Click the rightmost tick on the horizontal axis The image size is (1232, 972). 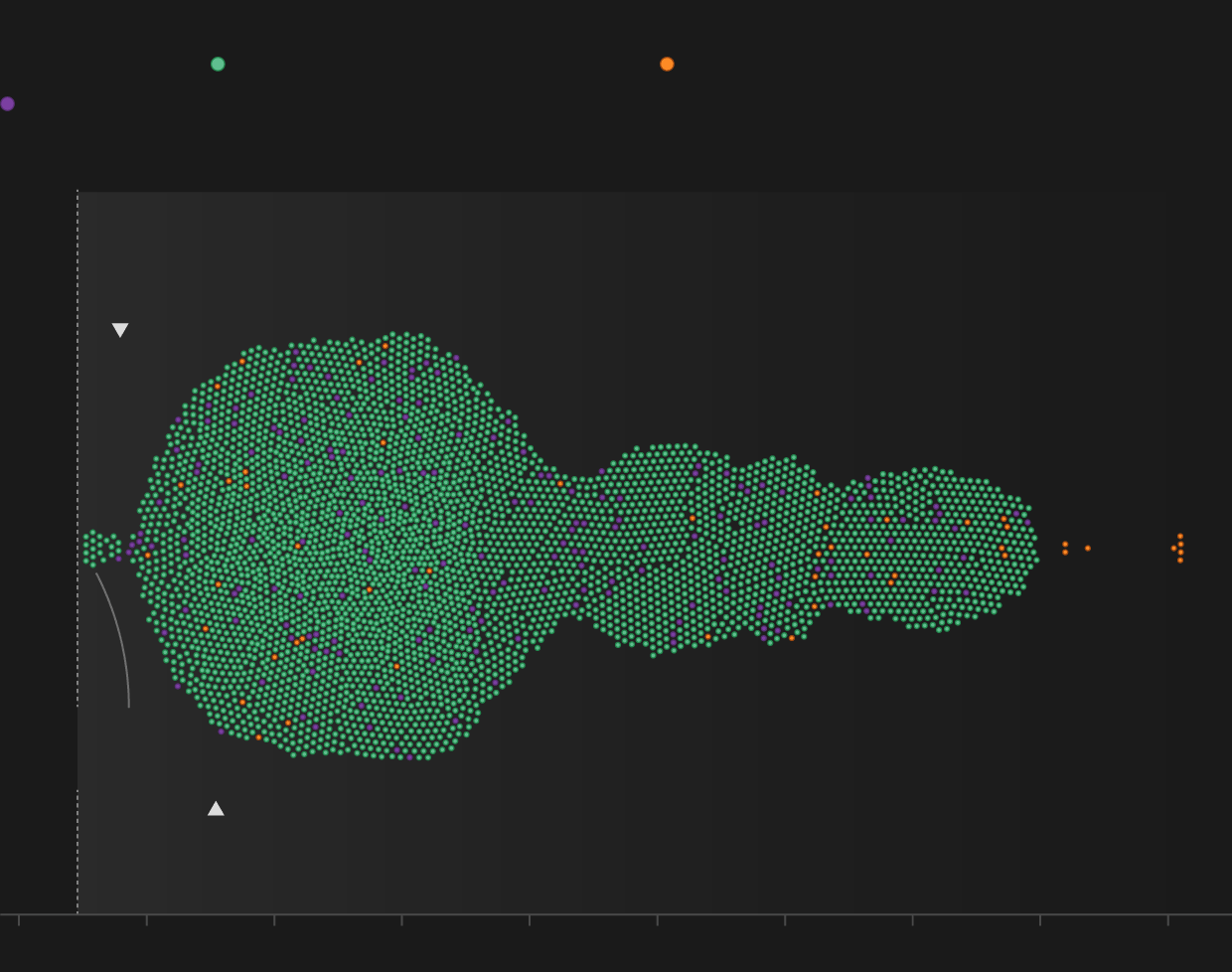1167,919
